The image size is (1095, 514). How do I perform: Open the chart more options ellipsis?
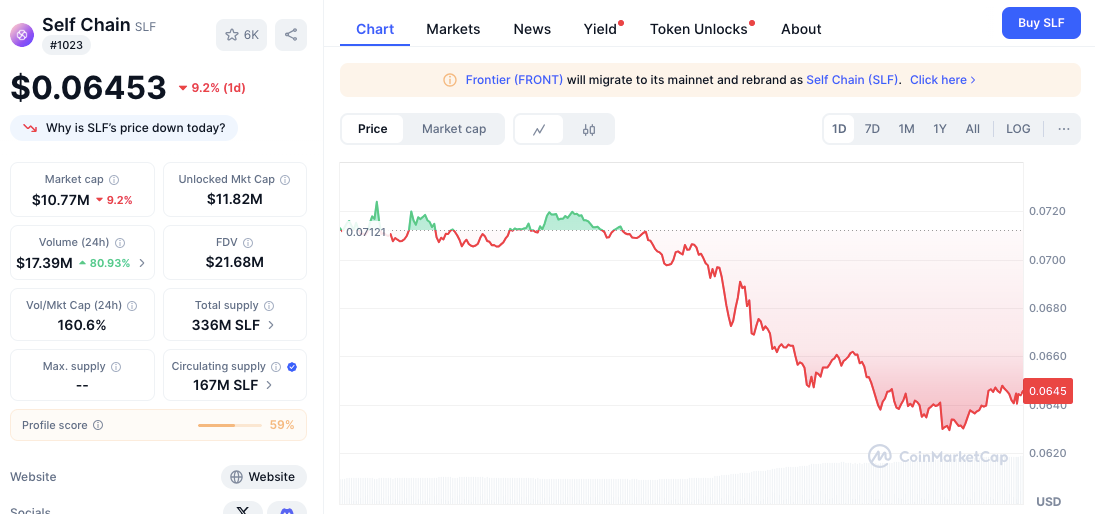1064,128
